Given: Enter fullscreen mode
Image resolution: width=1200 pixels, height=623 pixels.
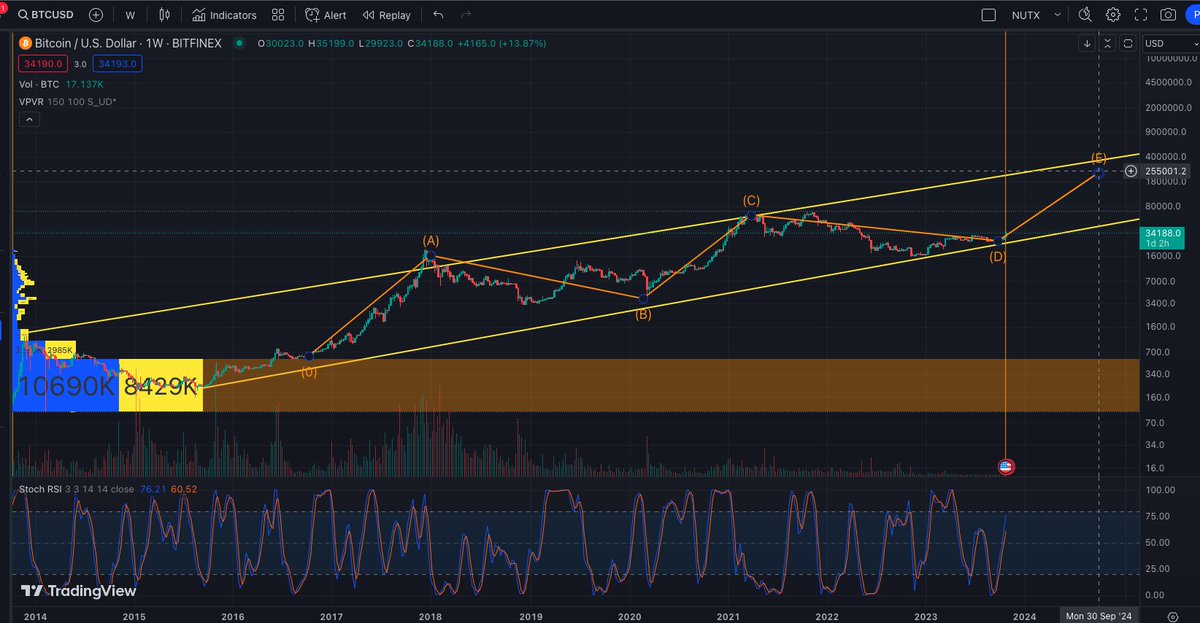Looking at the screenshot, I should pos(1140,15).
